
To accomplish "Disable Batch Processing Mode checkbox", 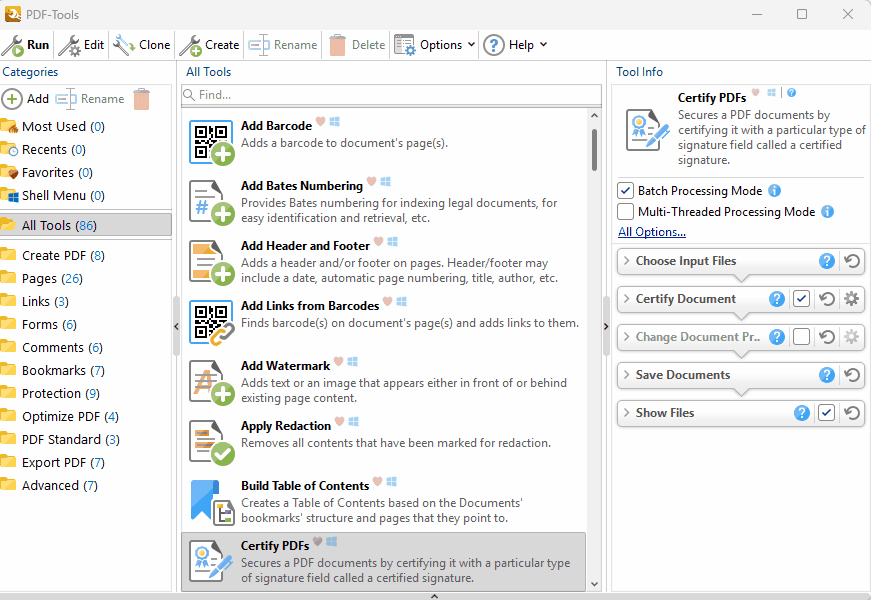I will [x=626, y=191].
